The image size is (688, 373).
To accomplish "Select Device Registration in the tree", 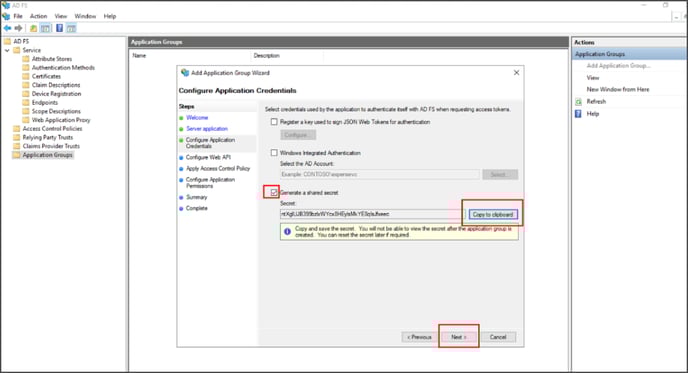I will 56,94.
